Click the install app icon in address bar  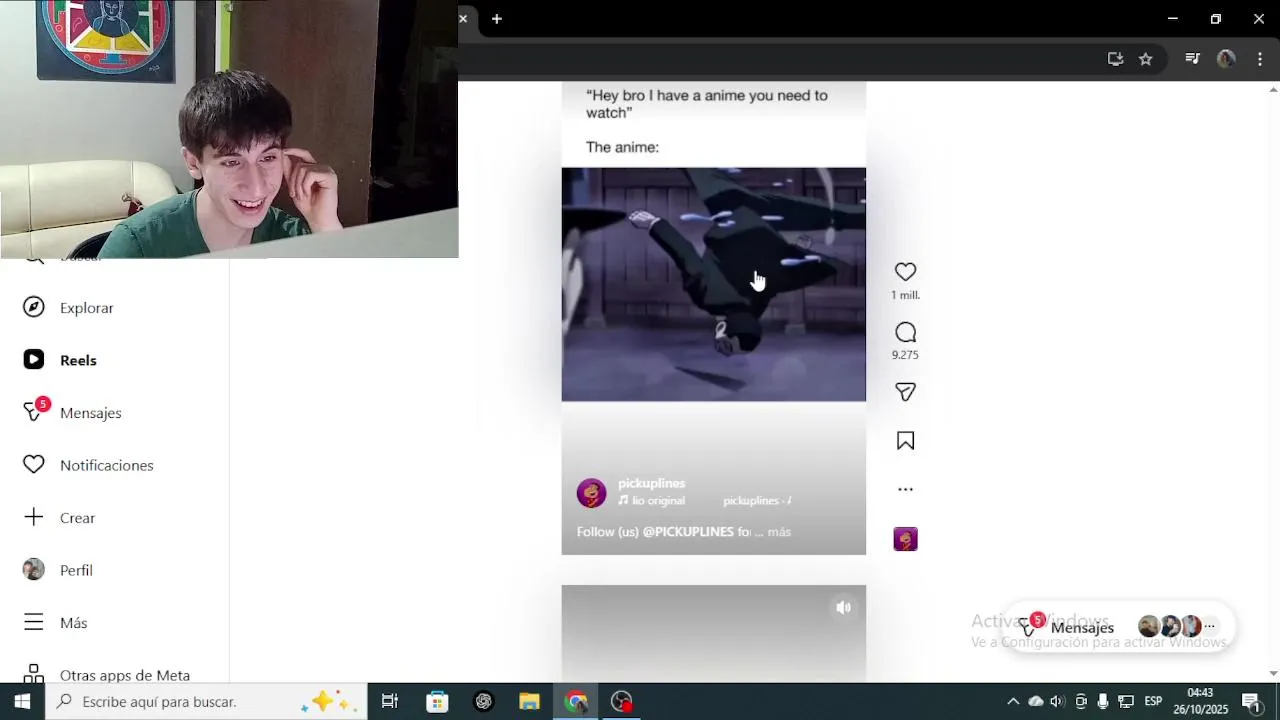tap(1115, 59)
